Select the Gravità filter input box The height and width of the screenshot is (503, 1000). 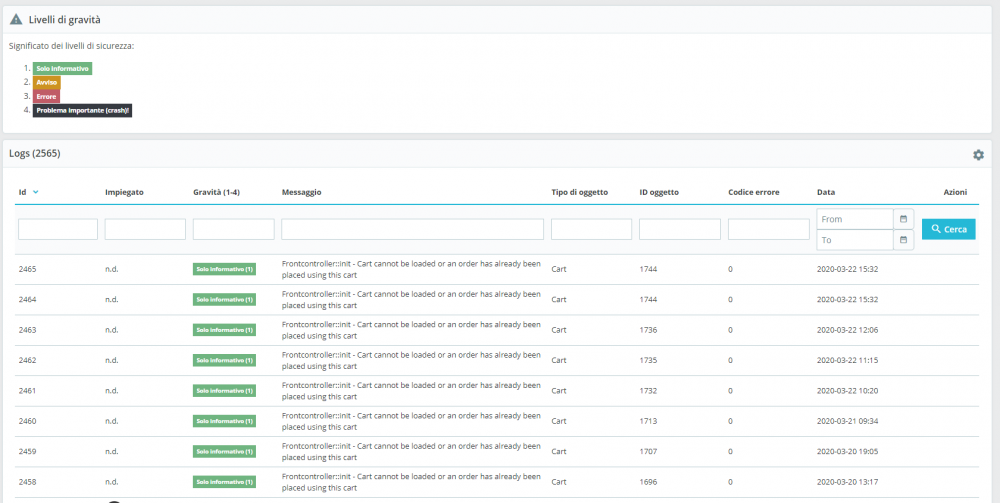(233, 229)
